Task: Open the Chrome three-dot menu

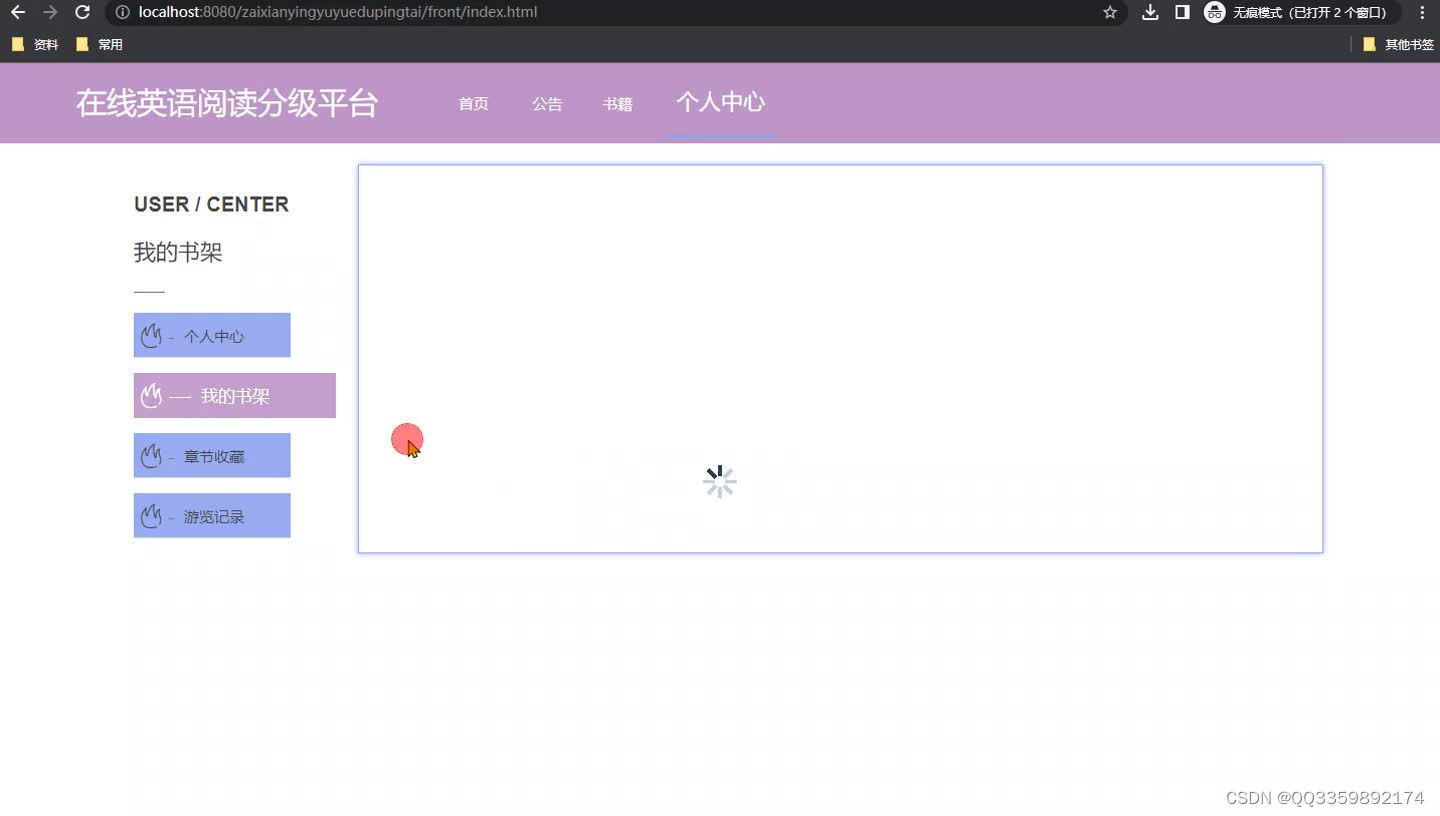Action: pyautogui.click(x=1422, y=12)
